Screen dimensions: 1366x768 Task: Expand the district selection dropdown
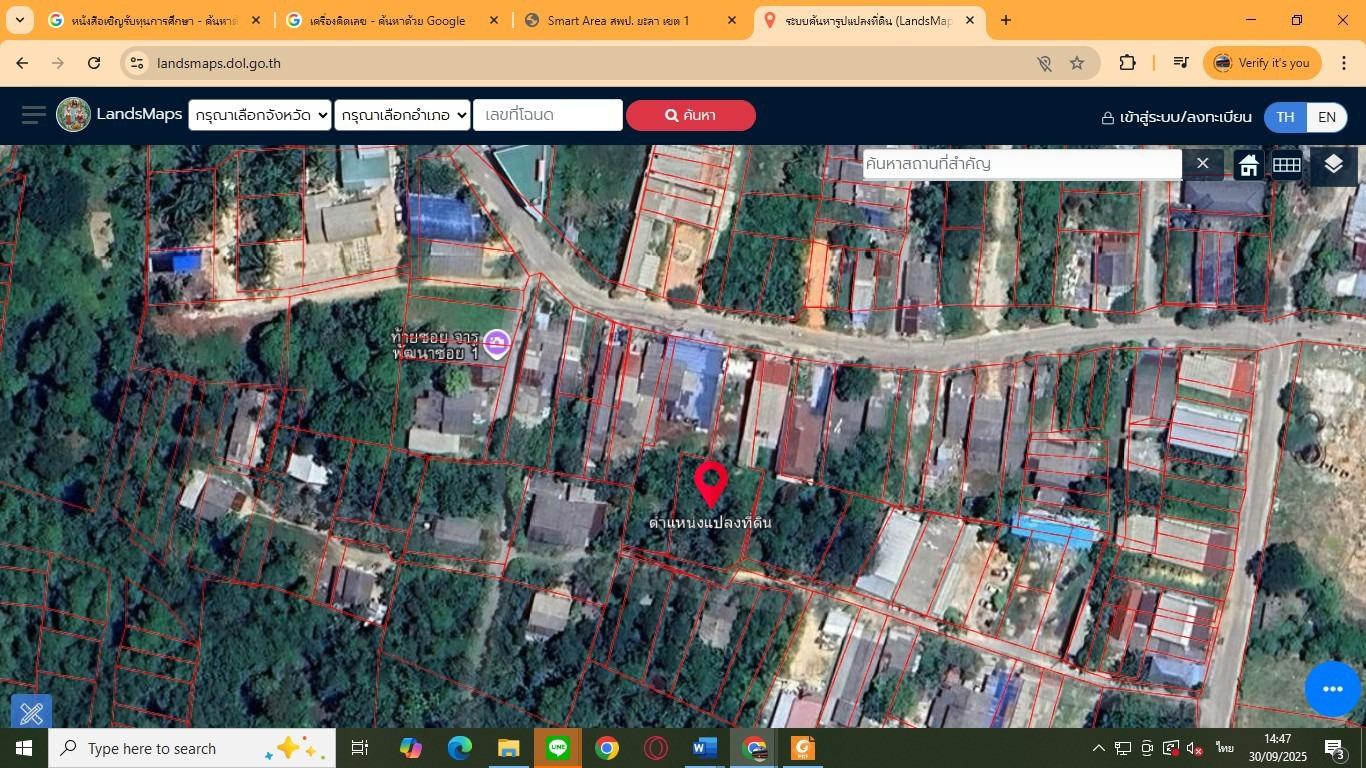coord(403,115)
